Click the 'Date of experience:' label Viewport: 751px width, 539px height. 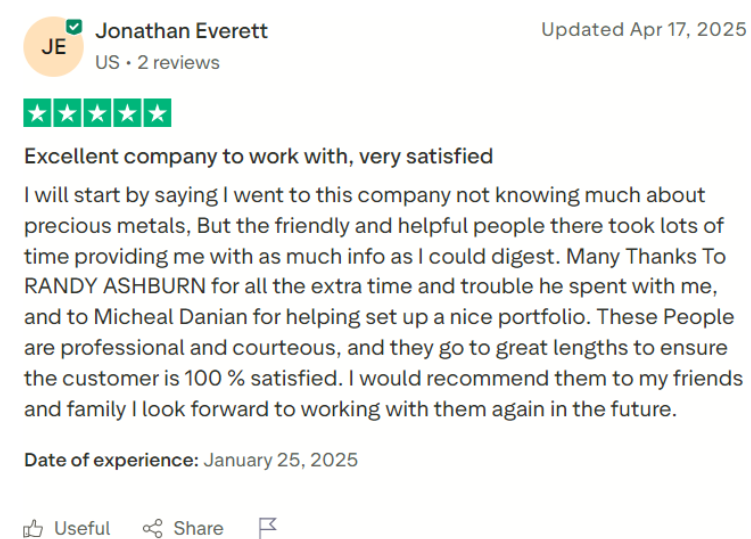pyautogui.click(x=111, y=460)
